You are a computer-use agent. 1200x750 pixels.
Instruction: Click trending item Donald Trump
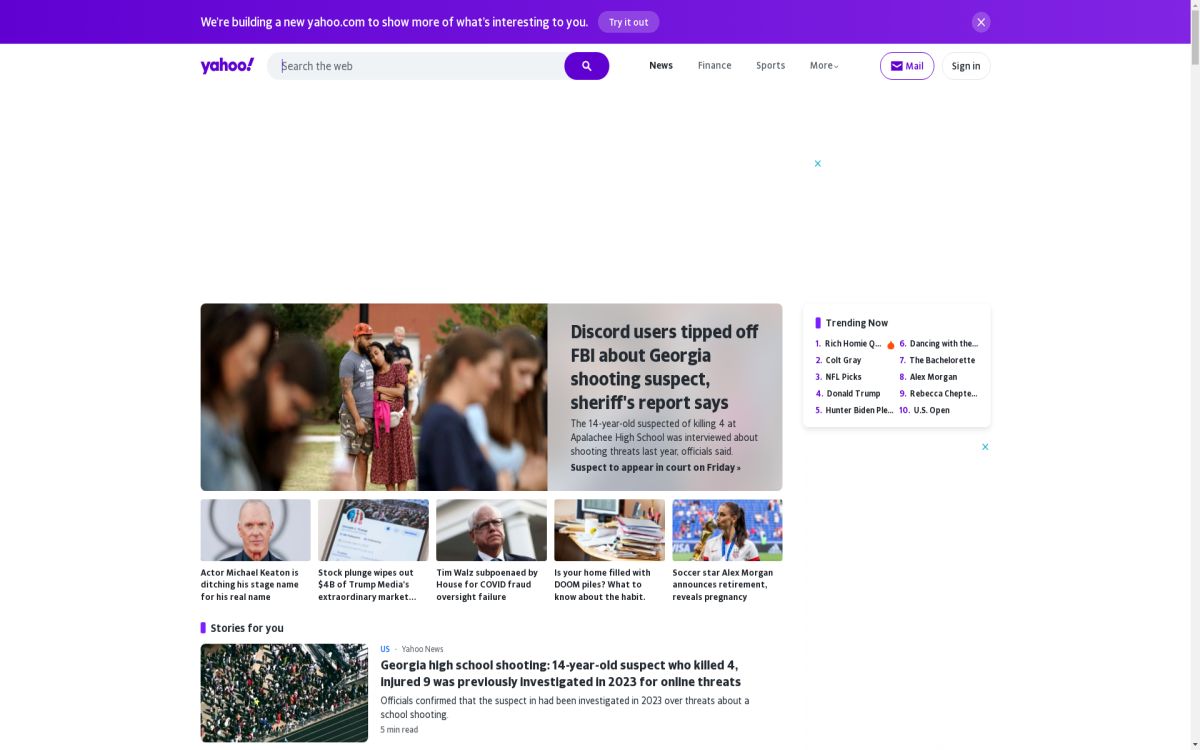pyautogui.click(x=853, y=394)
